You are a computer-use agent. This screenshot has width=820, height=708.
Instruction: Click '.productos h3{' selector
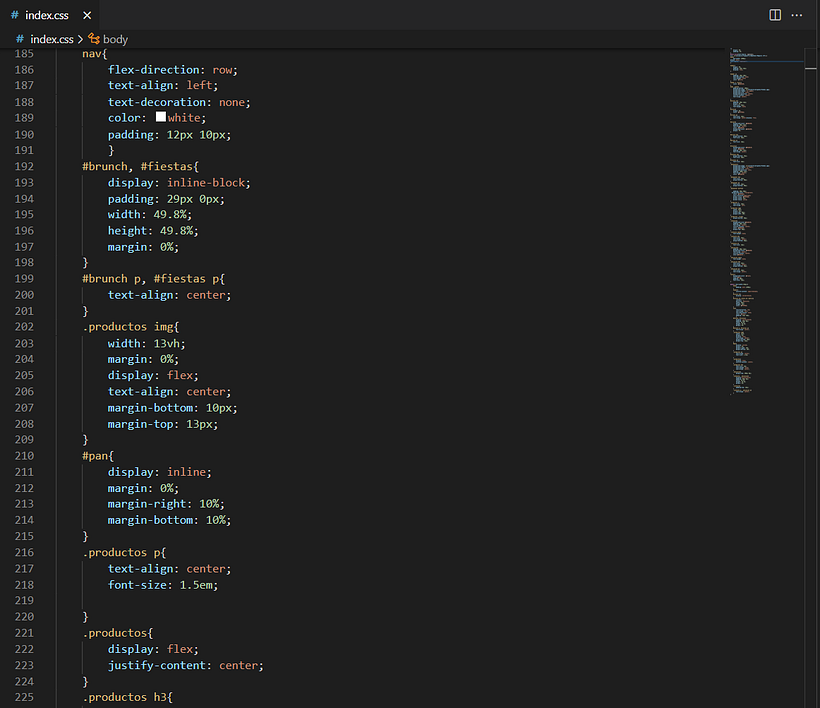127,698
